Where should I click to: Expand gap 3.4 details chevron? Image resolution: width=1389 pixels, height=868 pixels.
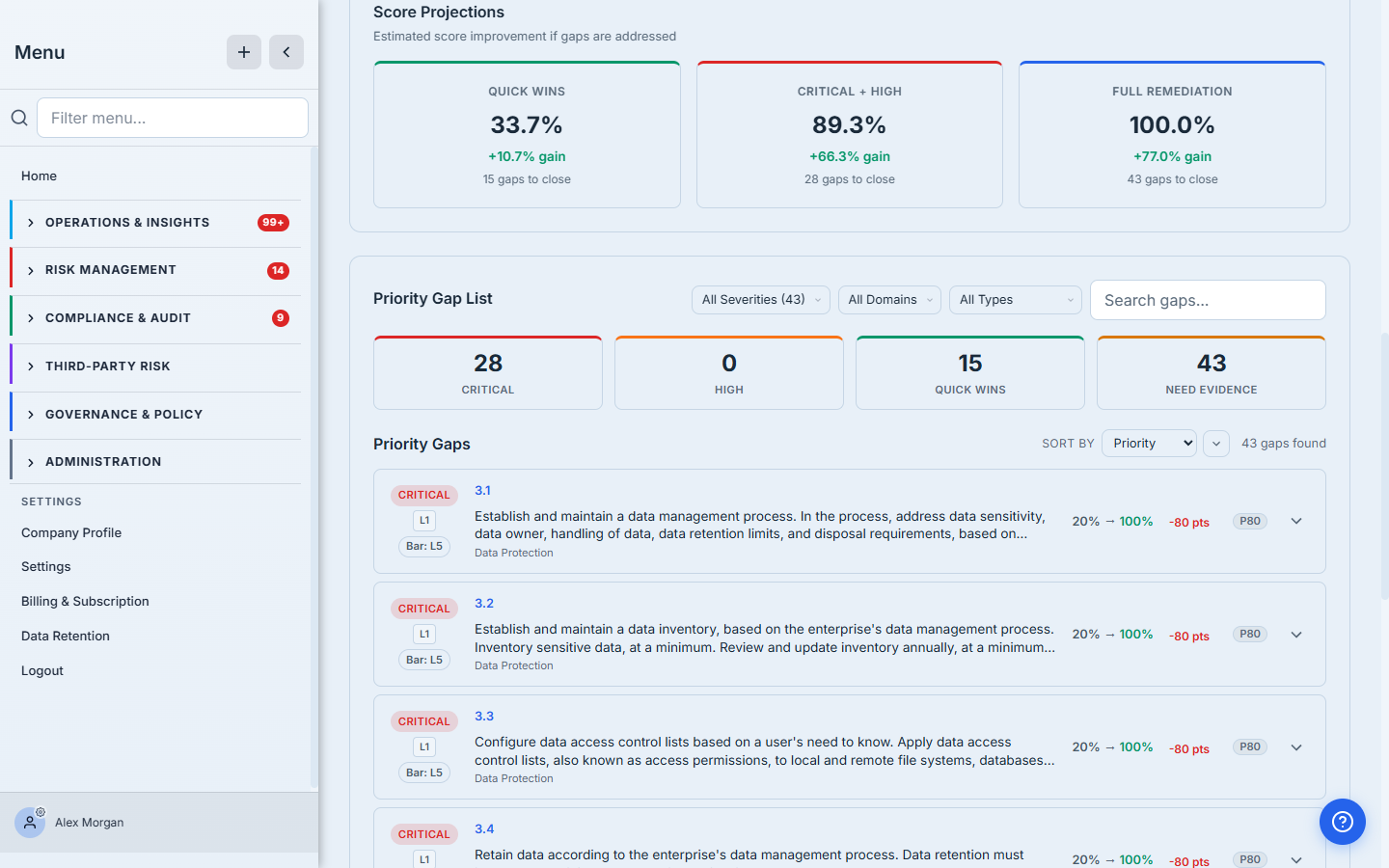1296,860
